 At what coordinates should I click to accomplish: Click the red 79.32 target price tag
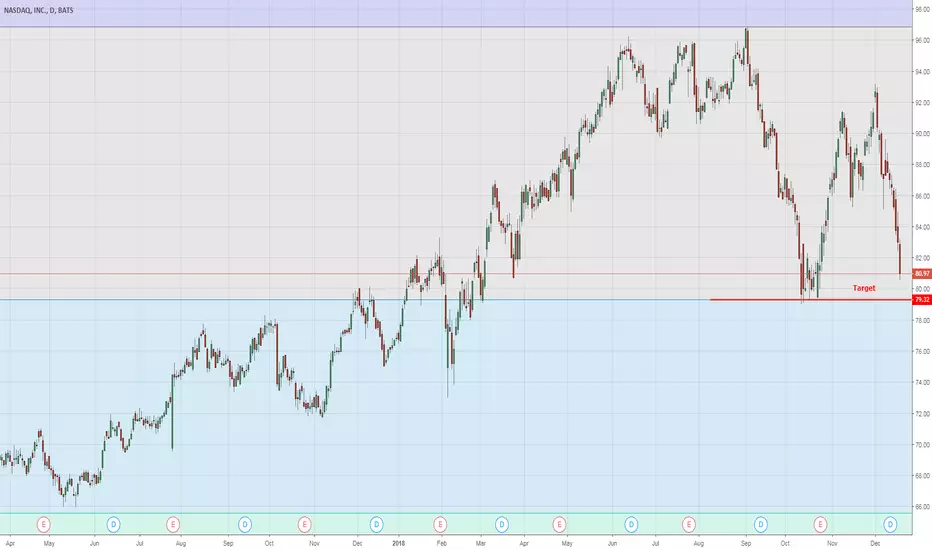[x=922, y=300]
